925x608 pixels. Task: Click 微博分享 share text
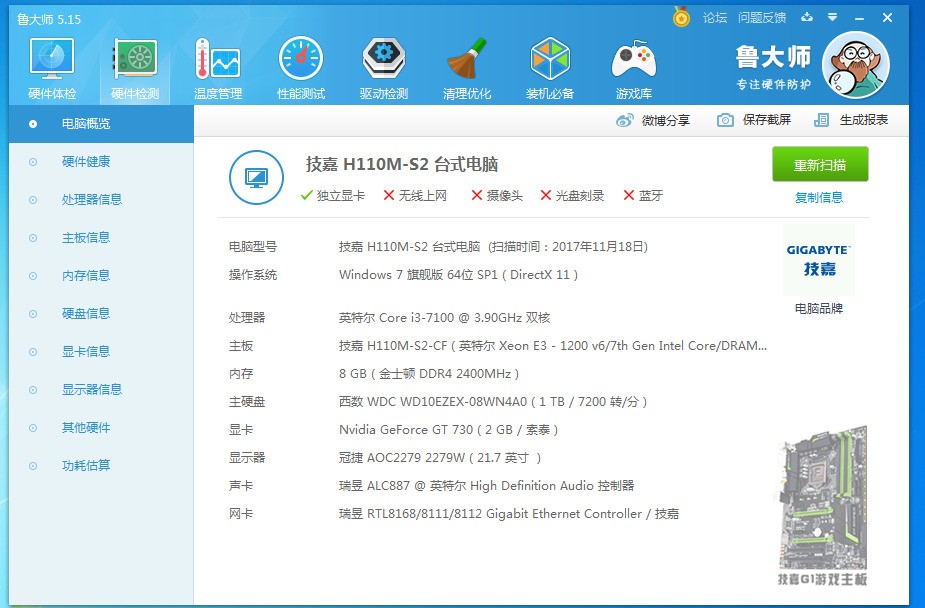tap(665, 120)
